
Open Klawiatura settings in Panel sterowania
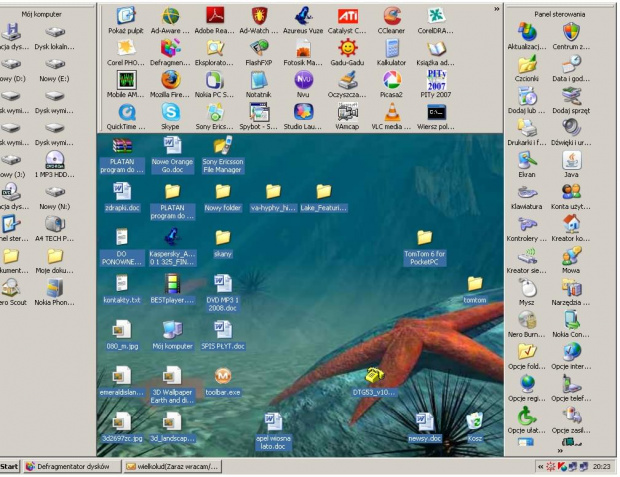point(527,197)
